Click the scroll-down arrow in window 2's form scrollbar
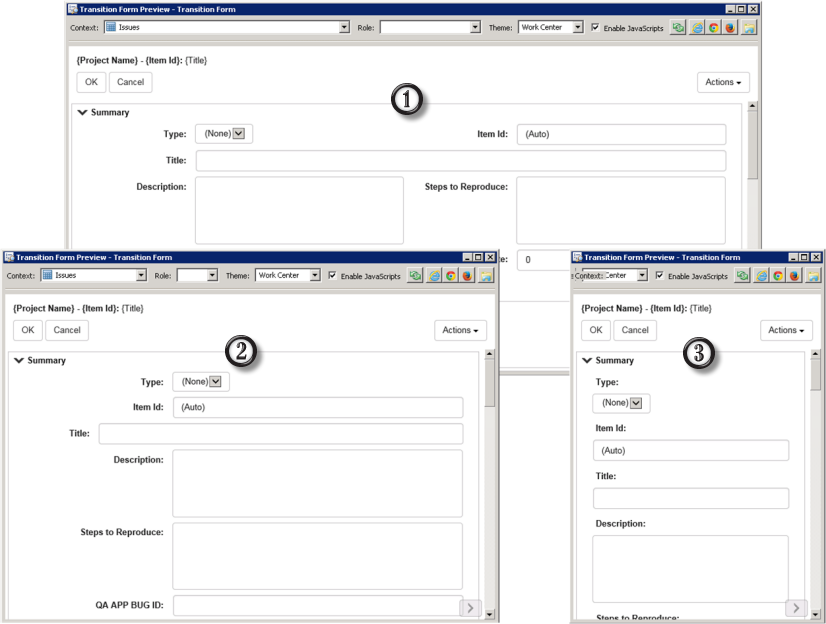The image size is (826, 624). 490,612
